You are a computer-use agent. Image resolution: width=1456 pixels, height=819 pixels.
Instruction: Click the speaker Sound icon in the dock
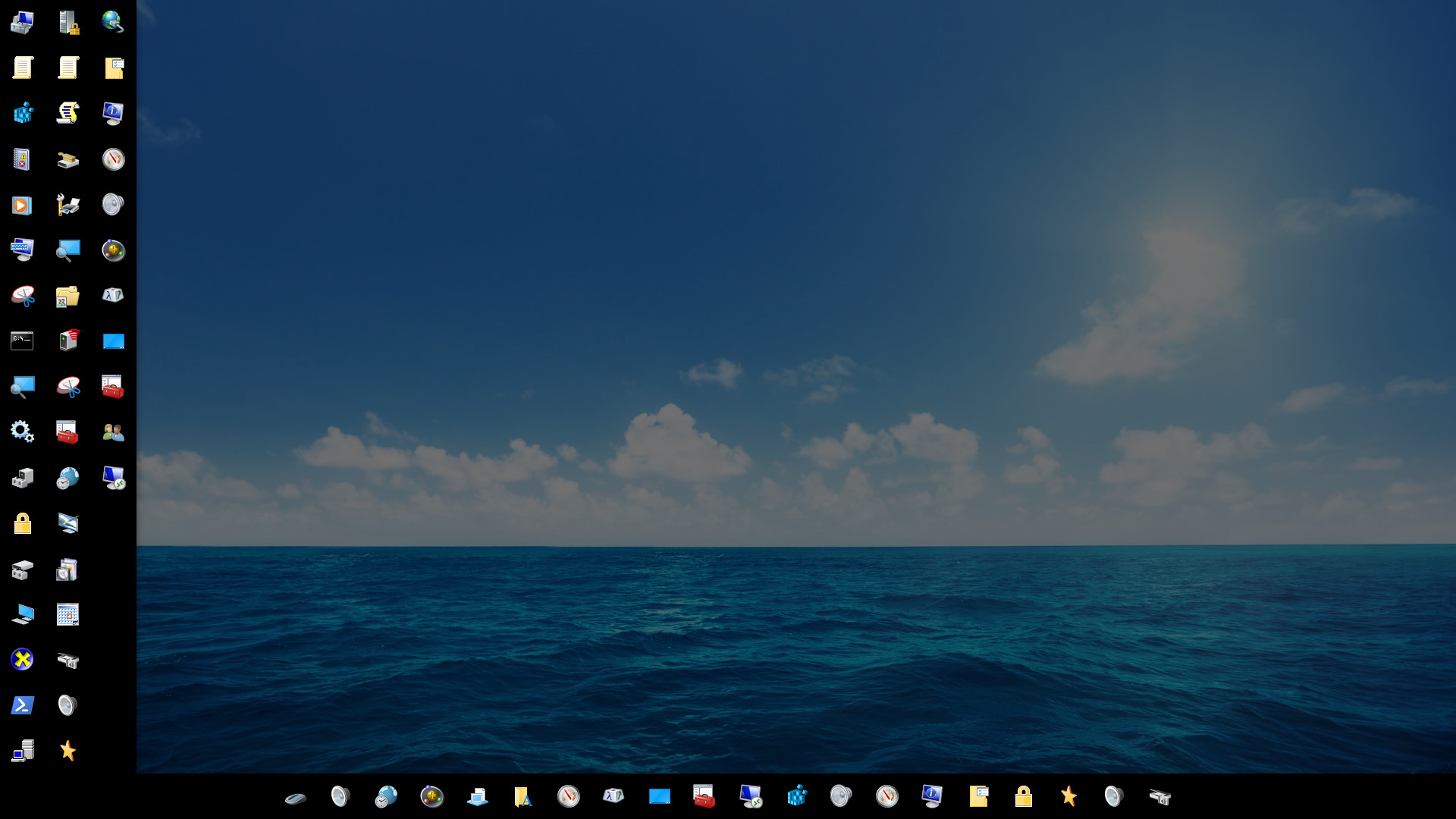pos(339,796)
